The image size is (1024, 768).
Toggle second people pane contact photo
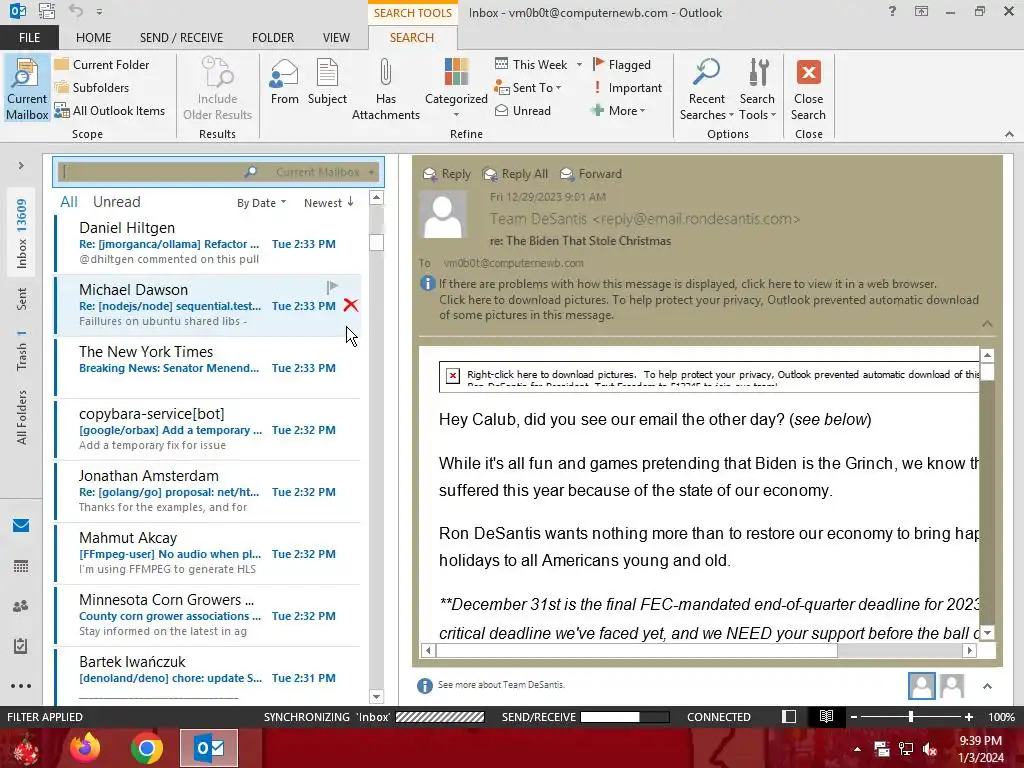952,686
